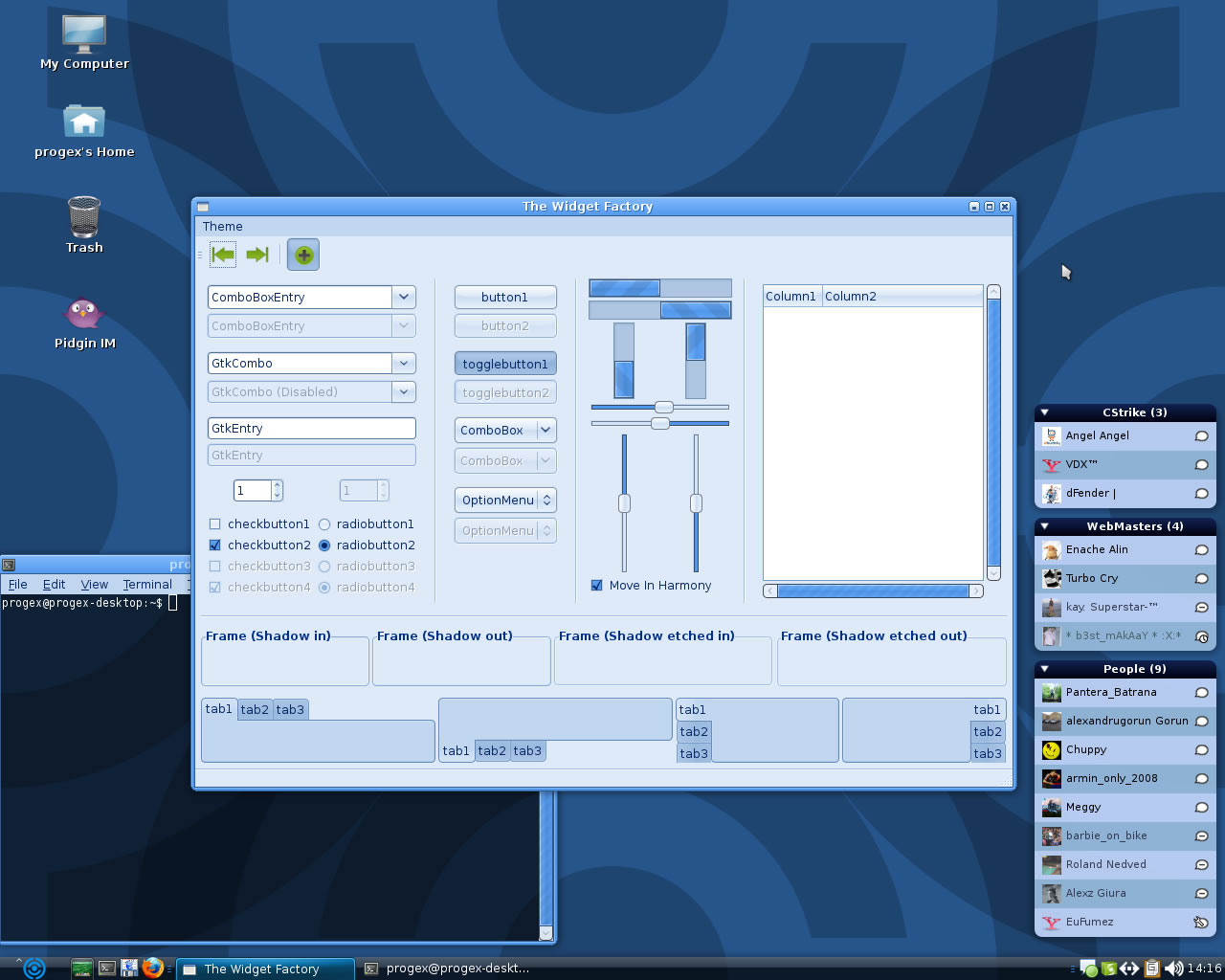Open the clipboard manager tray icon

click(1152, 969)
